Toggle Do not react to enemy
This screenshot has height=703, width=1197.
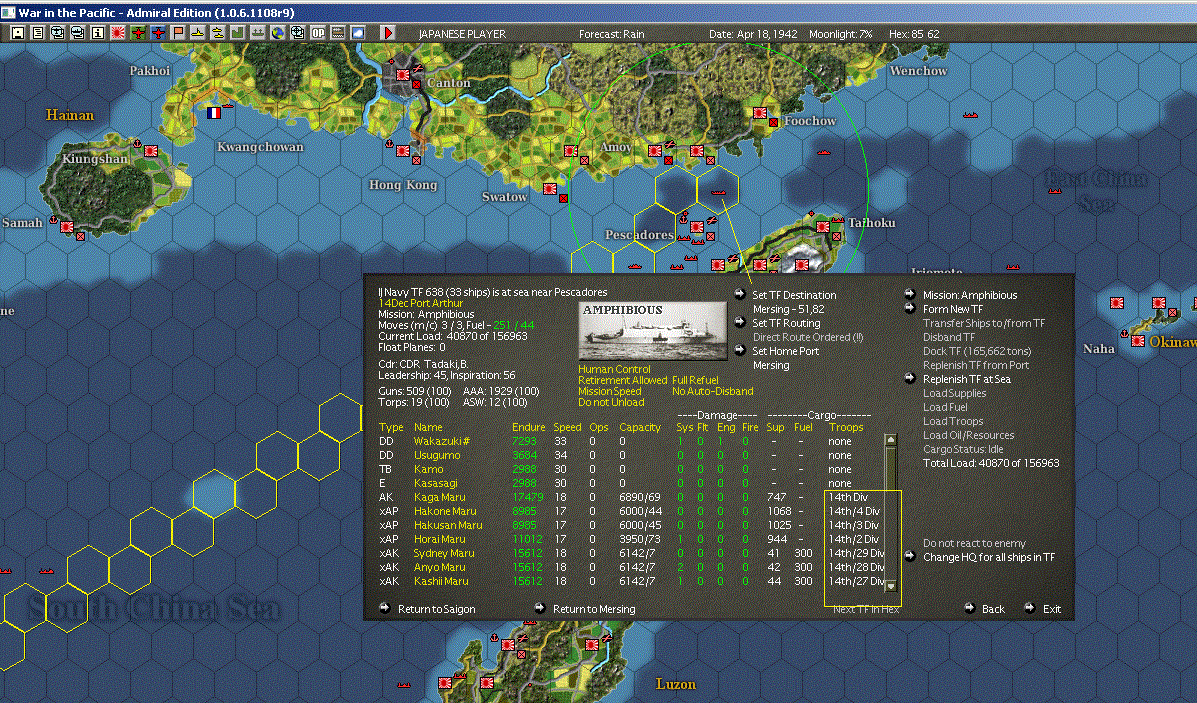click(974, 543)
